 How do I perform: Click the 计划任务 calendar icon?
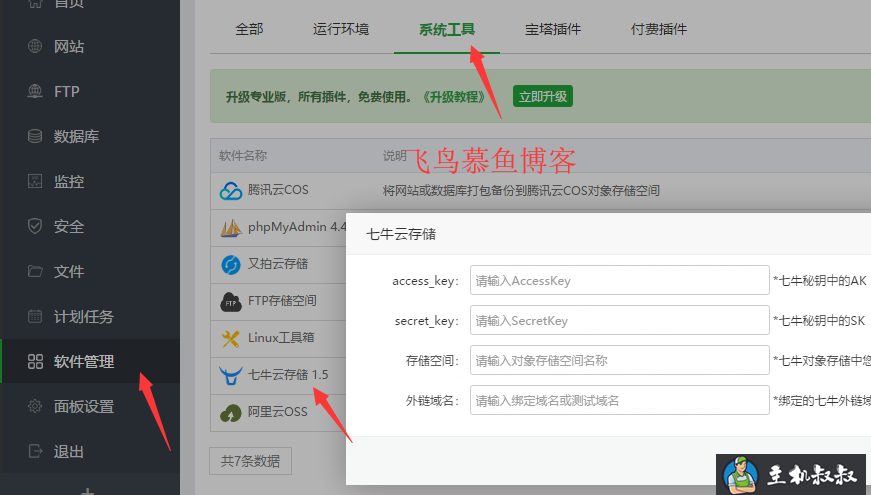[x=34, y=316]
